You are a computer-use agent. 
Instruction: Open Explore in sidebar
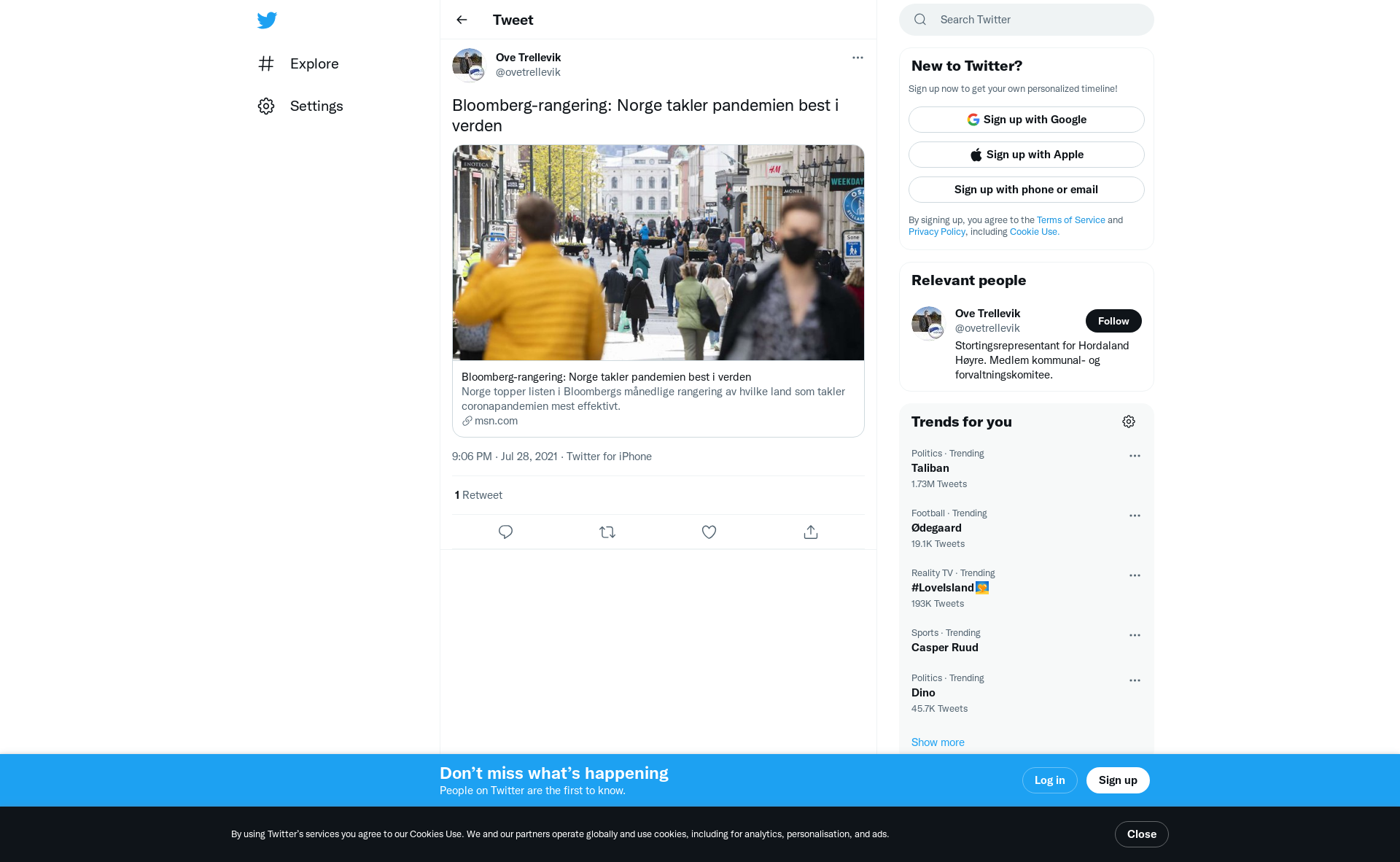pyautogui.click(x=314, y=63)
